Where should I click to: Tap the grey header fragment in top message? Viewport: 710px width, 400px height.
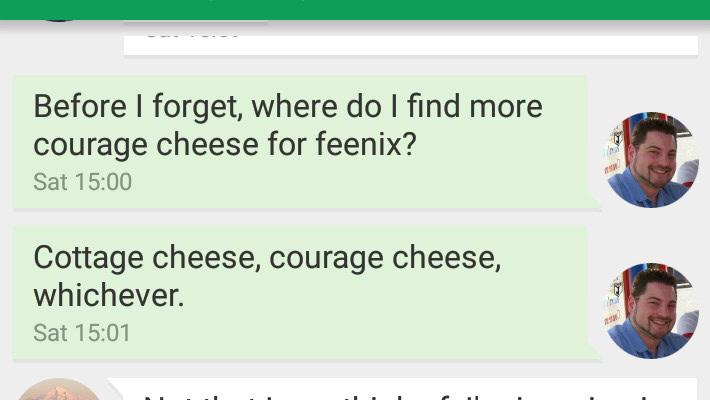click(196, 22)
